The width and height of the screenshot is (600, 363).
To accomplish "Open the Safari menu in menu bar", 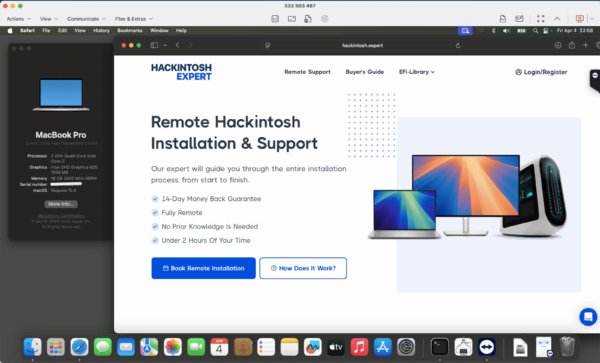I will tap(27, 31).
